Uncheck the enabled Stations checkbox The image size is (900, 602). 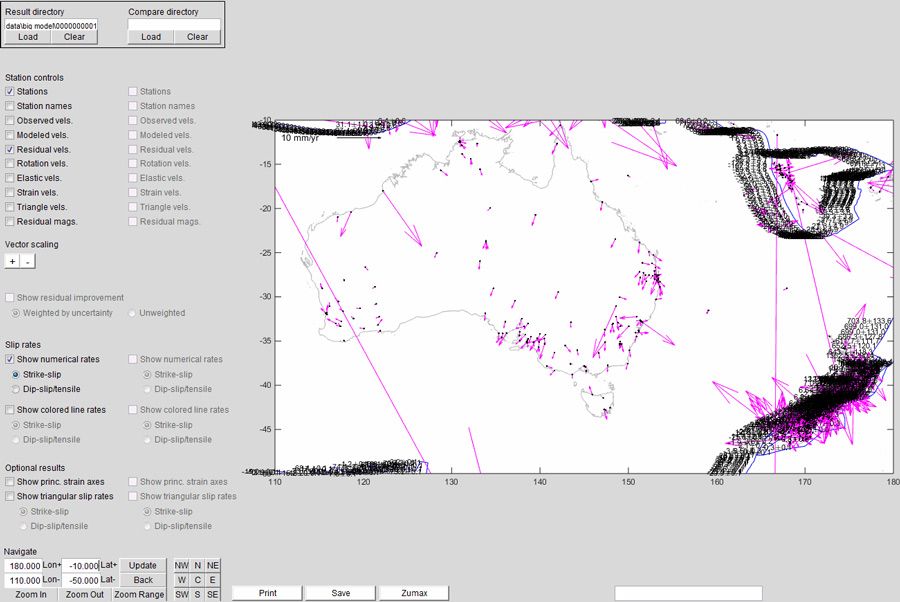click(10, 92)
